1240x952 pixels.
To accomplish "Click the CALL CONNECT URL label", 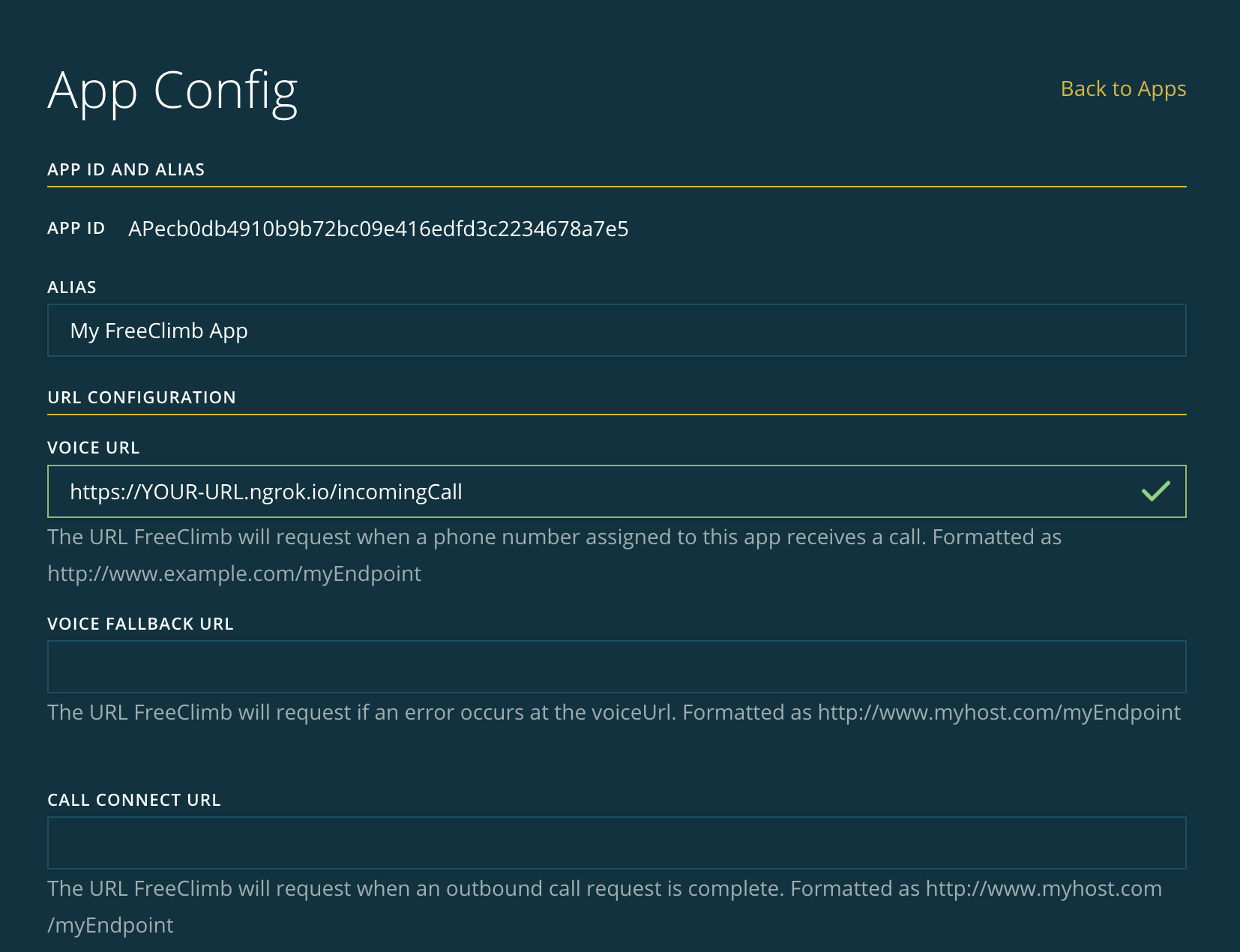I will (134, 800).
